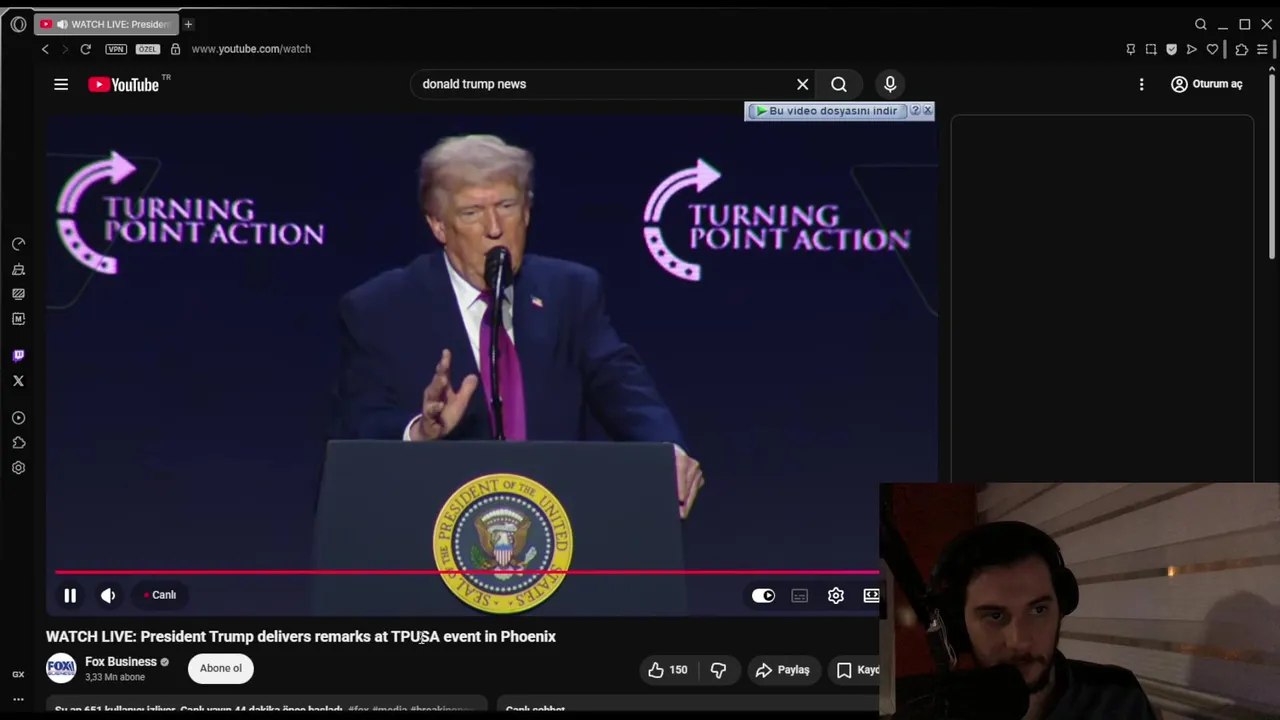Viewport: 1280px width, 720px height.
Task: Mute the video player volume
Action: click(108, 595)
